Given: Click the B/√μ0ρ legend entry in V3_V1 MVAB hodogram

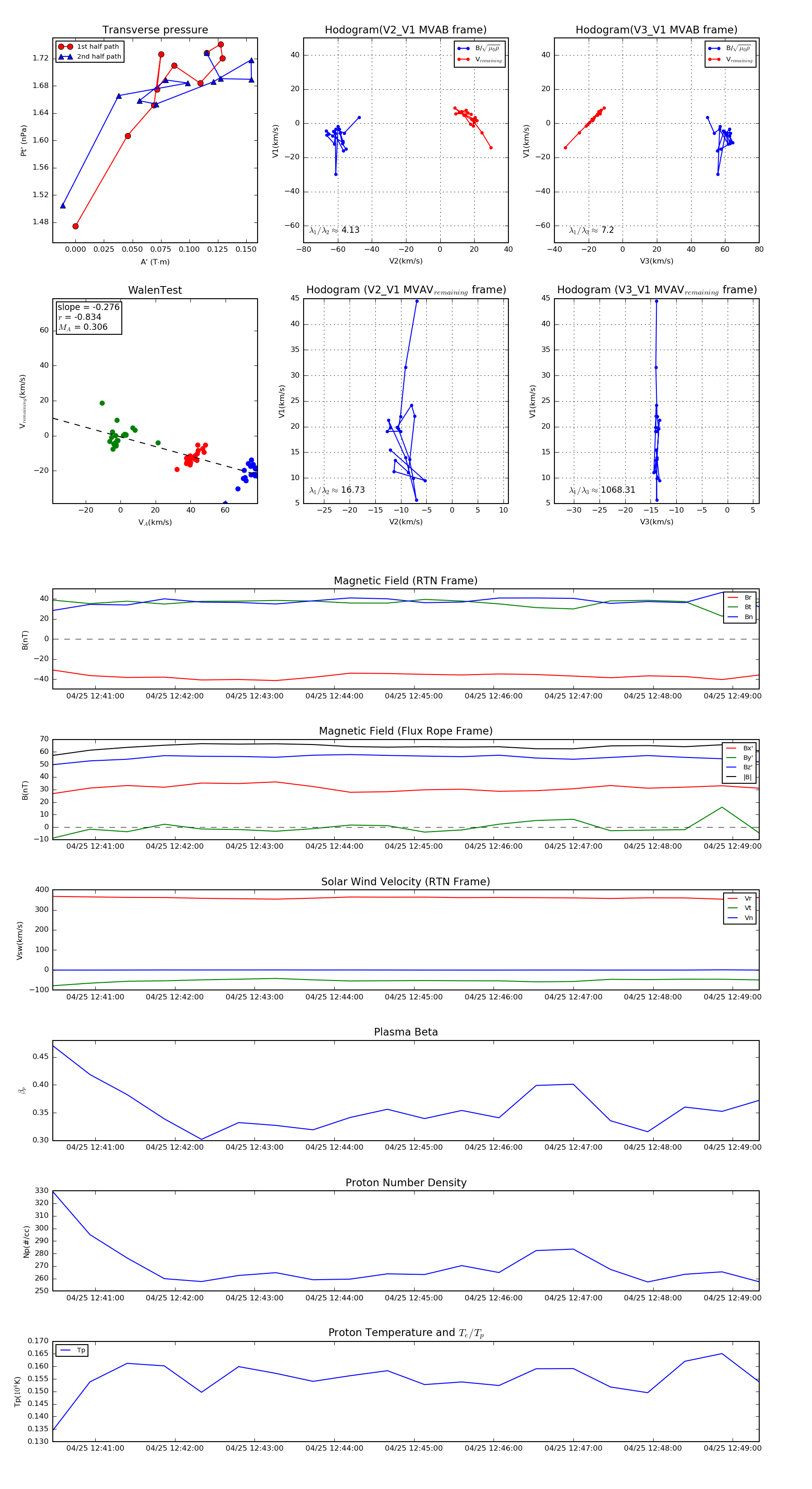Looking at the screenshot, I should tap(730, 49).
